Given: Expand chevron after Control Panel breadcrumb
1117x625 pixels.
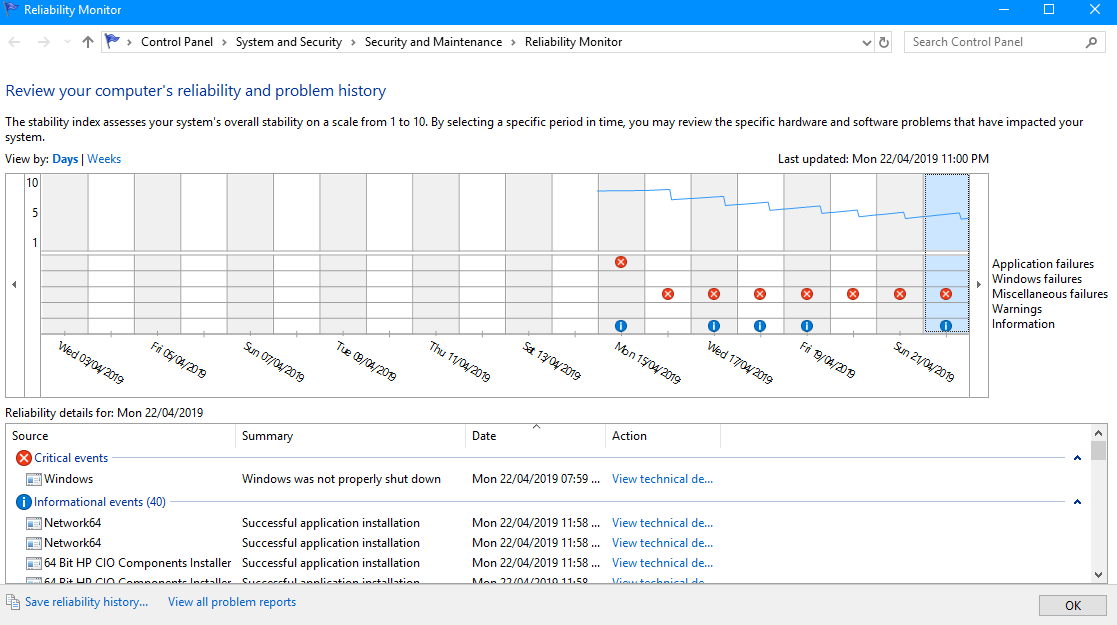Looking at the screenshot, I should point(224,43).
